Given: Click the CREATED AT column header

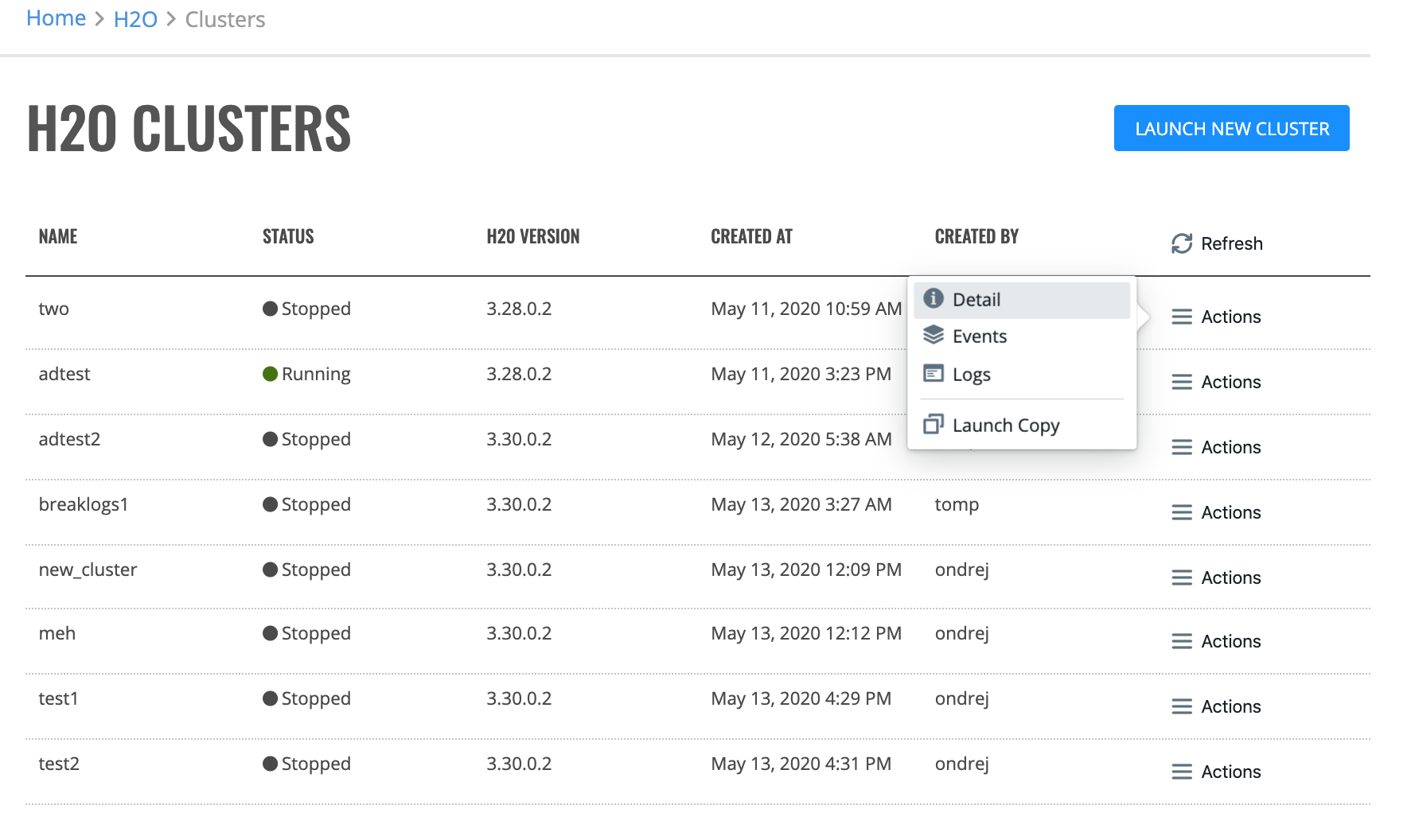Looking at the screenshot, I should (x=751, y=236).
